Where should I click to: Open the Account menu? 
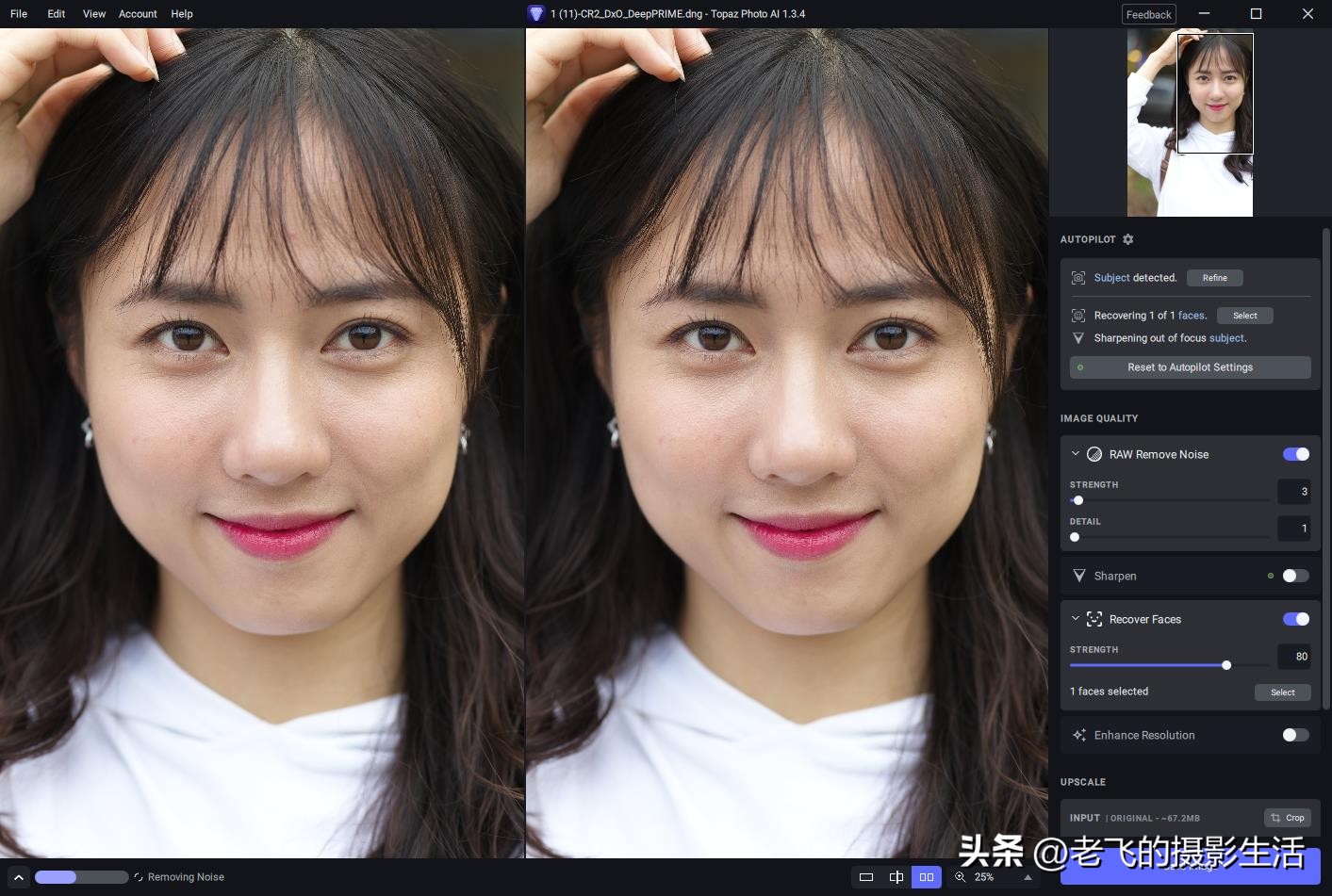[x=138, y=13]
